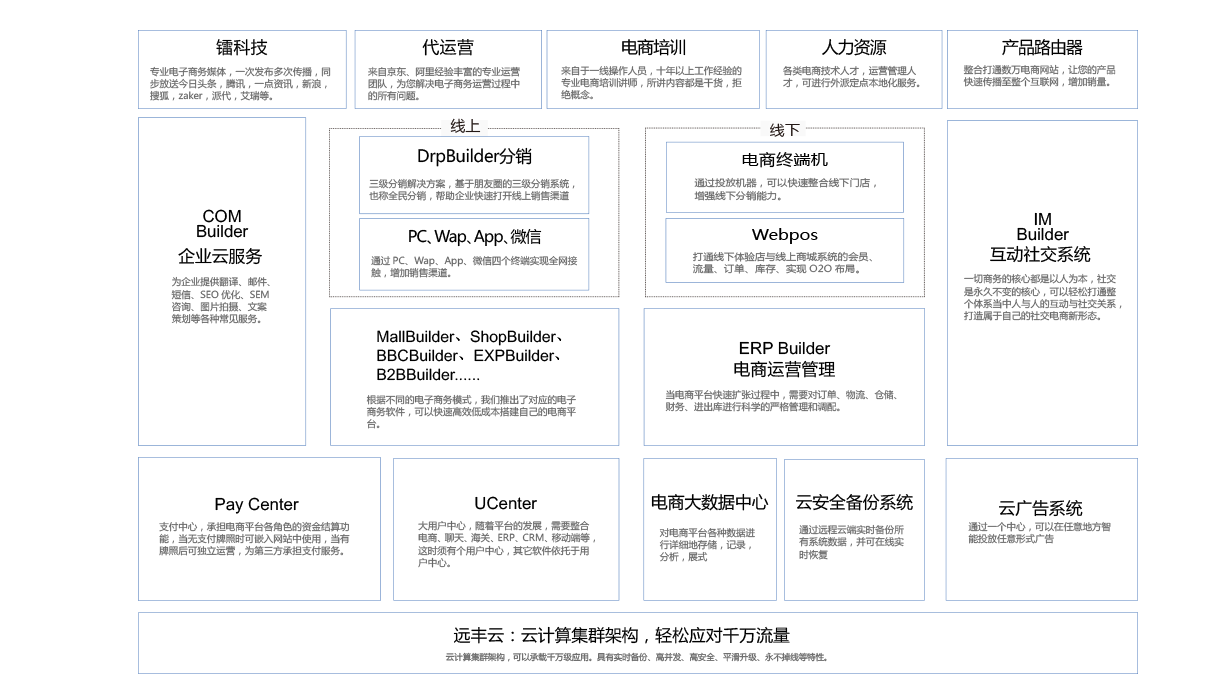
Task: Click description starting 当电商平台快速扩张过程中
Action: pos(781,401)
